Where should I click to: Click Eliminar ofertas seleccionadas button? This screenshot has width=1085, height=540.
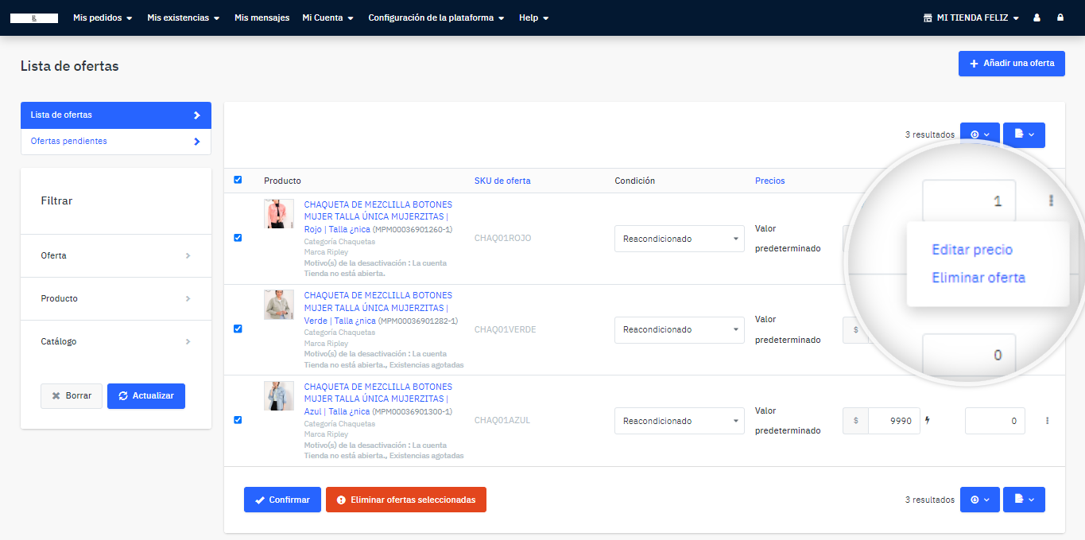click(406, 500)
